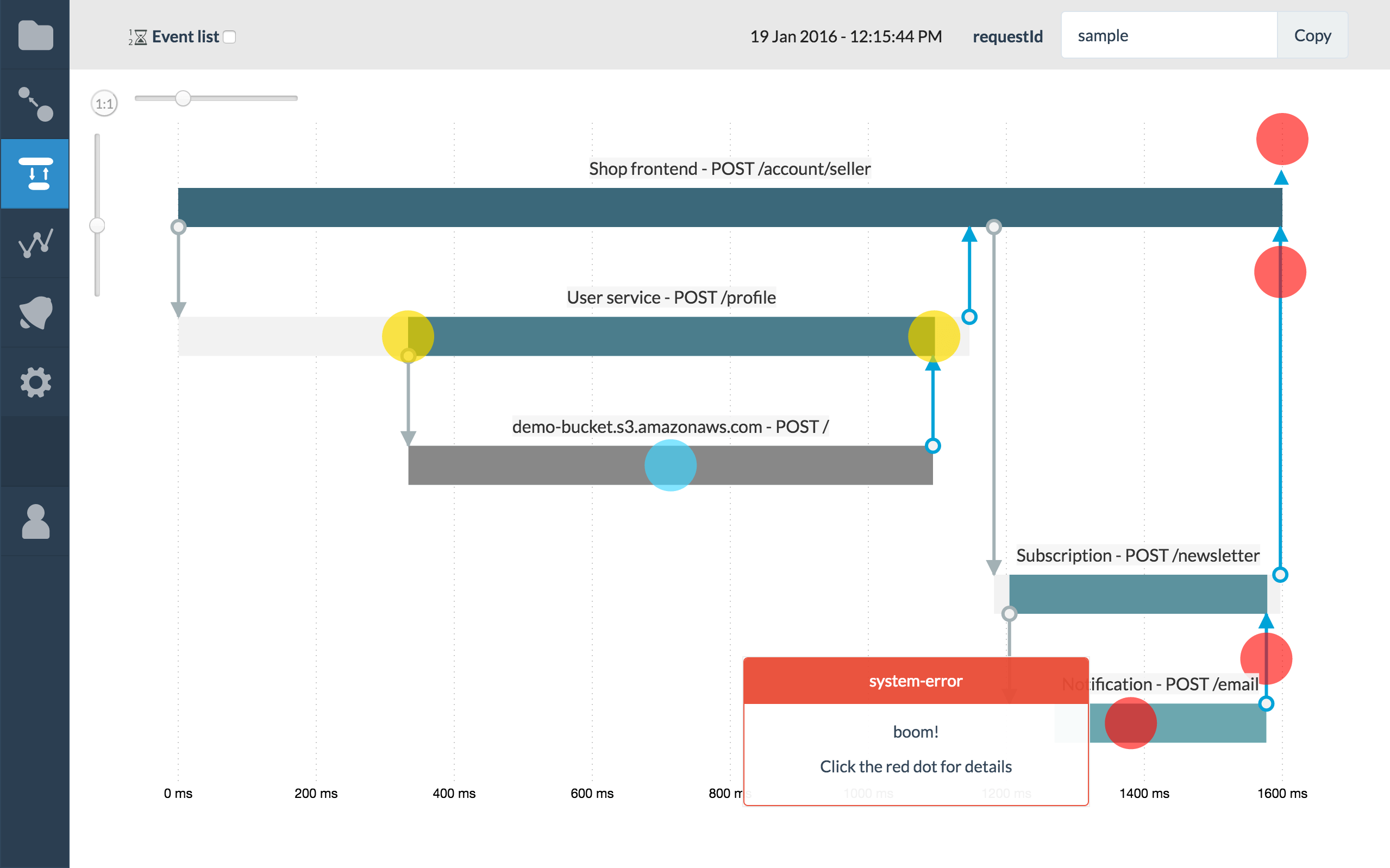This screenshot has height=868, width=1390.
Task: Click the red error dot on Notification bar
Action: [x=1130, y=723]
